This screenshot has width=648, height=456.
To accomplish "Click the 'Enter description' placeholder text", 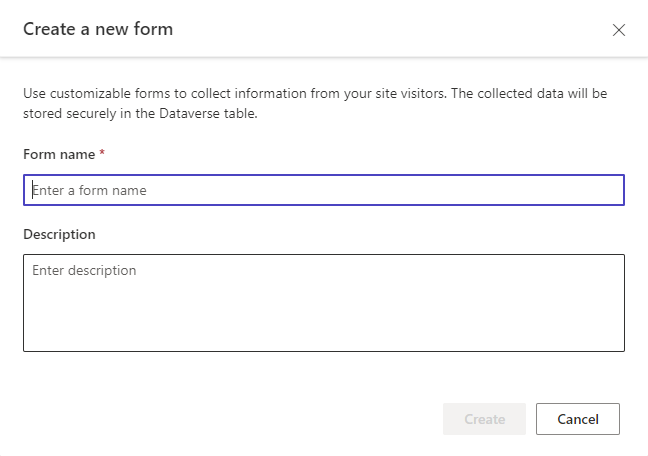I will [84, 270].
